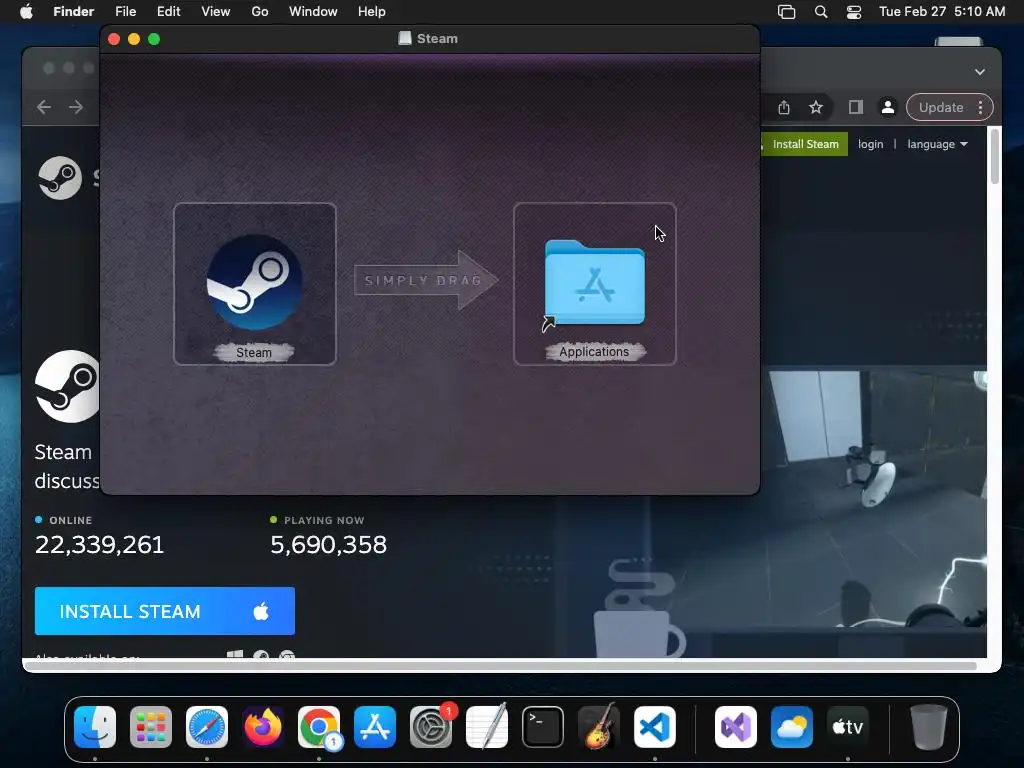Screen dimensions: 1024x768
Task: Click the menu bar date and time
Action: (942, 12)
